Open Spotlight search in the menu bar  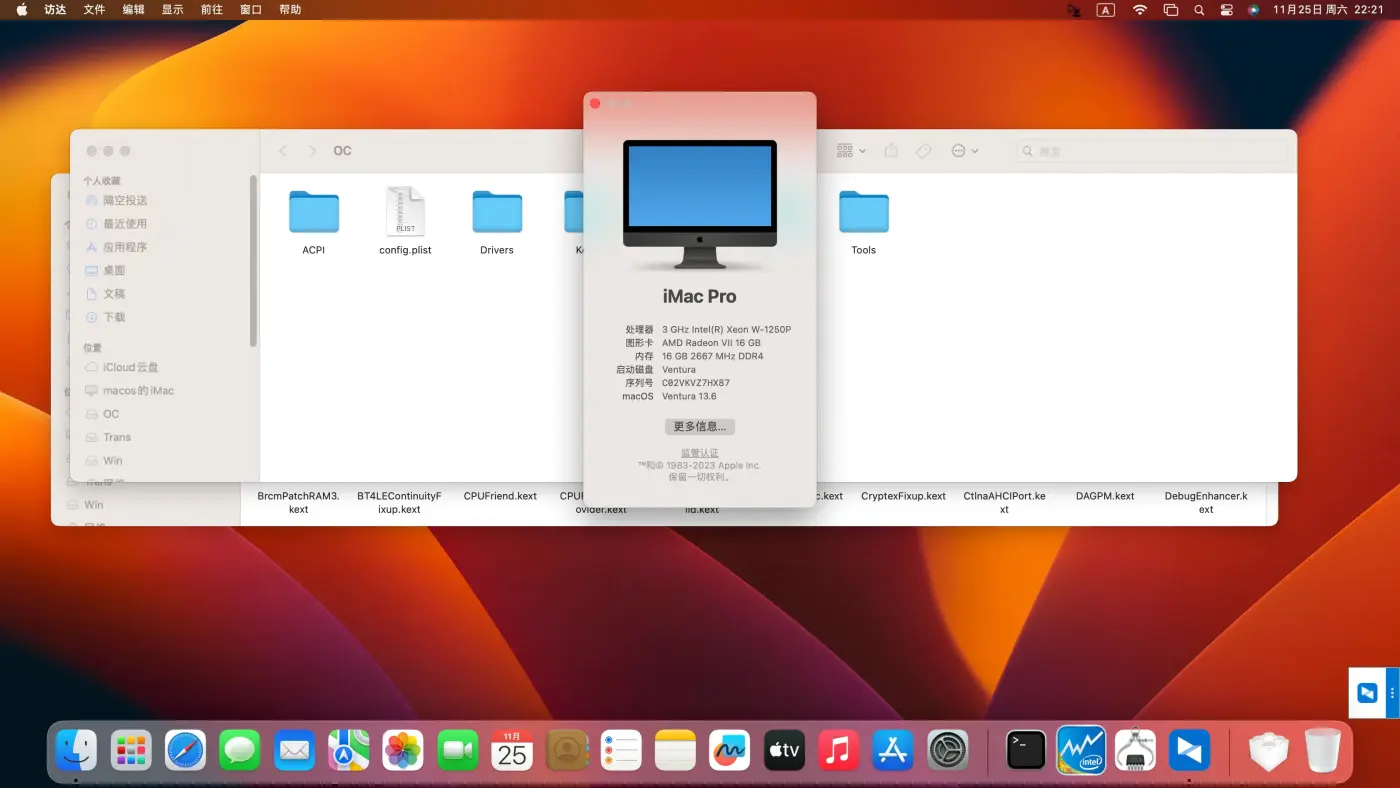[1199, 10]
